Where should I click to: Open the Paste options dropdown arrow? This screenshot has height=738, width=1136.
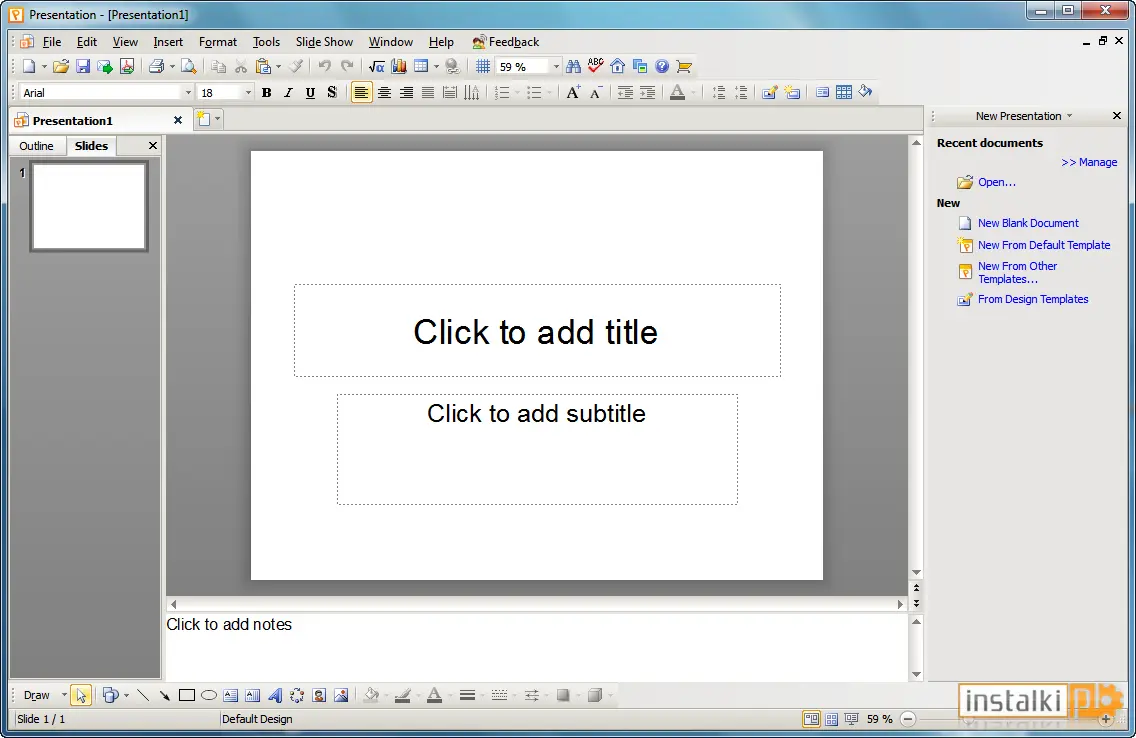coord(278,67)
